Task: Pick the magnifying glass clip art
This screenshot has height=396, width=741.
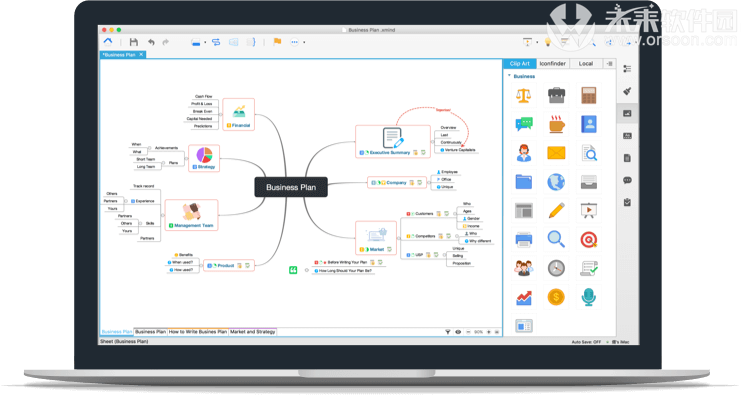Action: (556, 240)
